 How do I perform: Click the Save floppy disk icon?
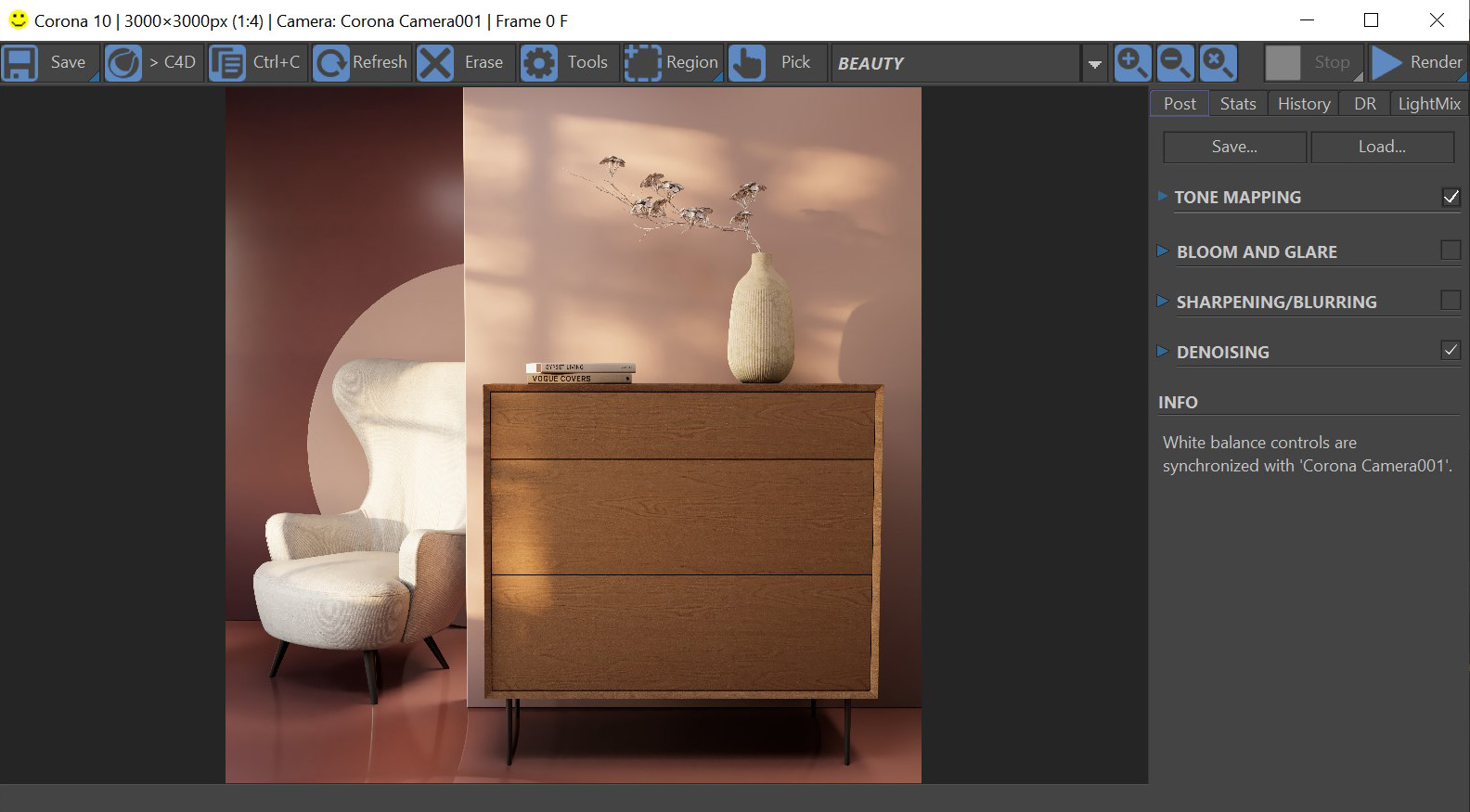(19, 63)
